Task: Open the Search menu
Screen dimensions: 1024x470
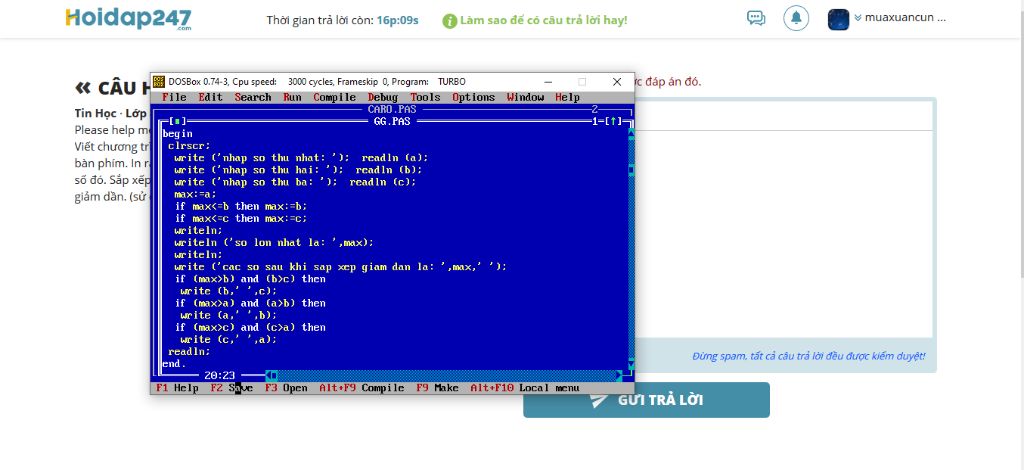Action: click(253, 97)
